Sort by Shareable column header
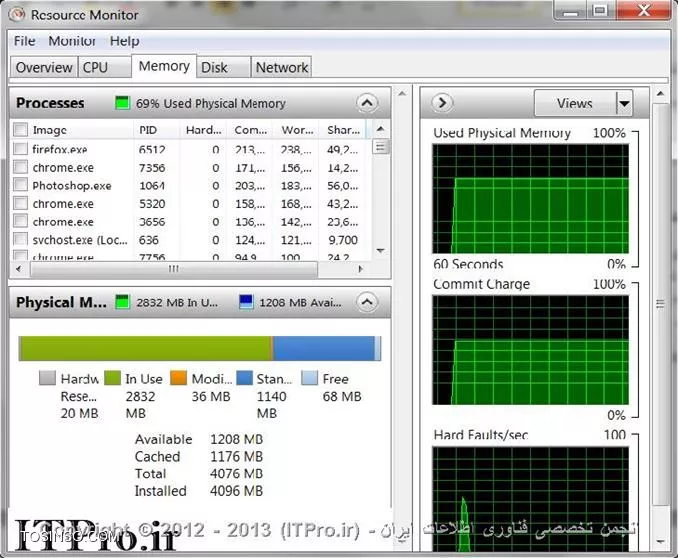The width and height of the screenshot is (678, 558). (343, 130)
